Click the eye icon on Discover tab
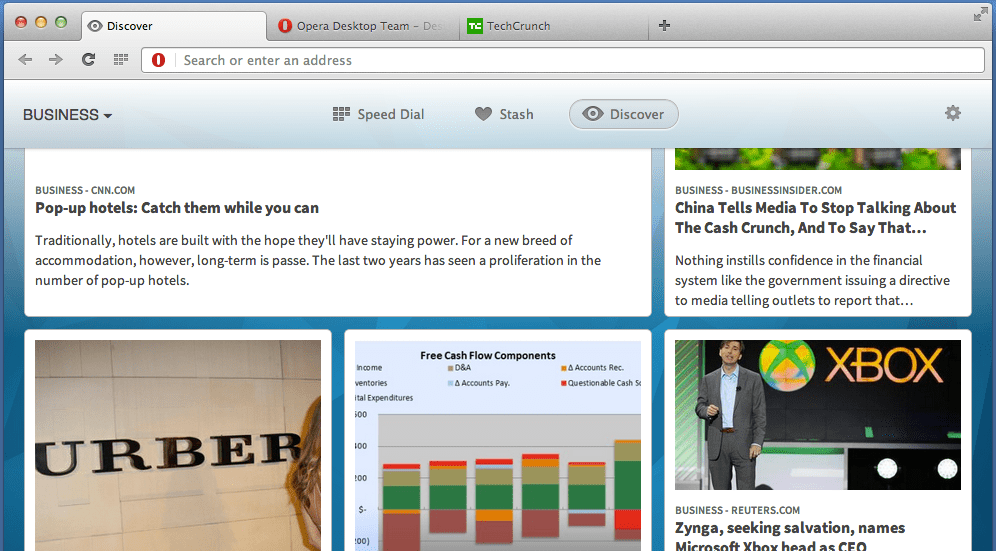 95,26
